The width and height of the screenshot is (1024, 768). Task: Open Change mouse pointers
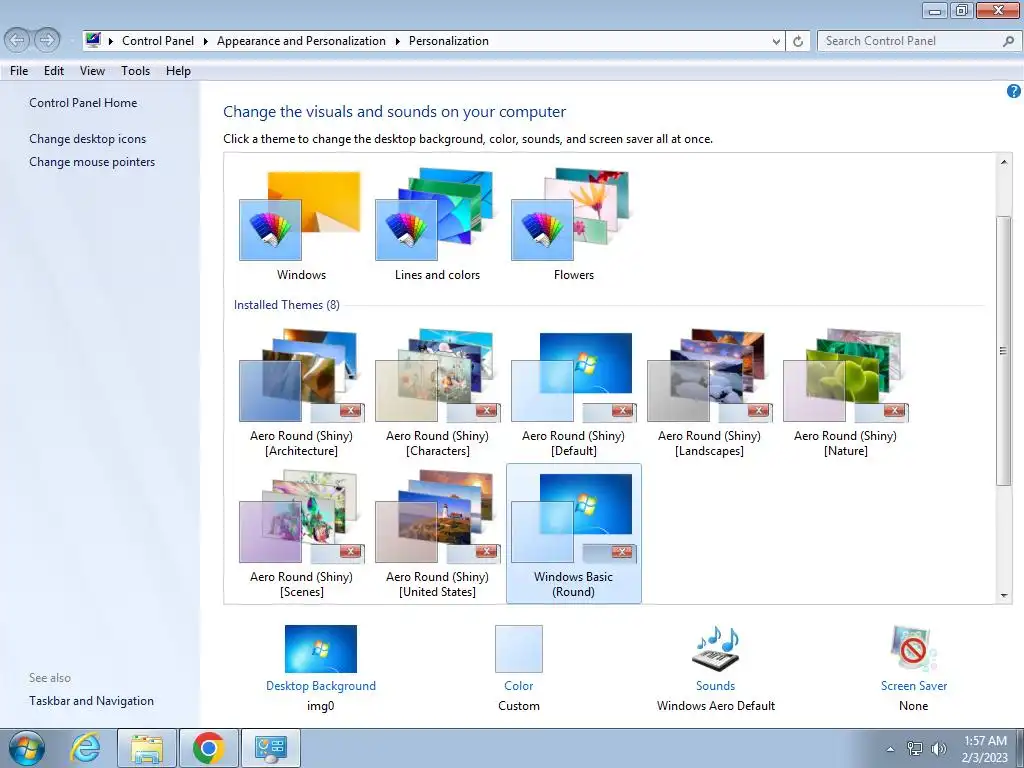92,161
